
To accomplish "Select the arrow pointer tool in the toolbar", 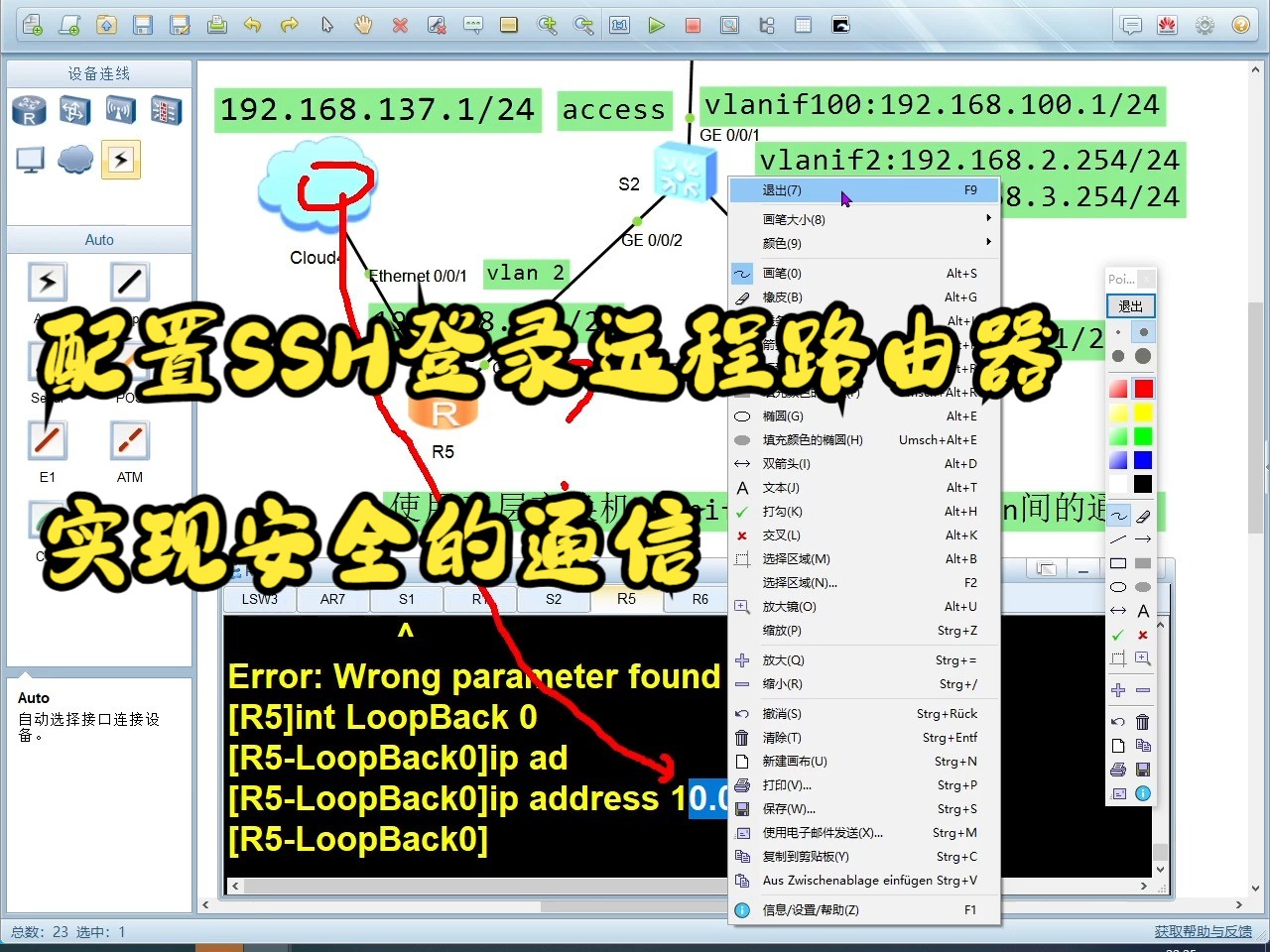I will tap(326, 25).
